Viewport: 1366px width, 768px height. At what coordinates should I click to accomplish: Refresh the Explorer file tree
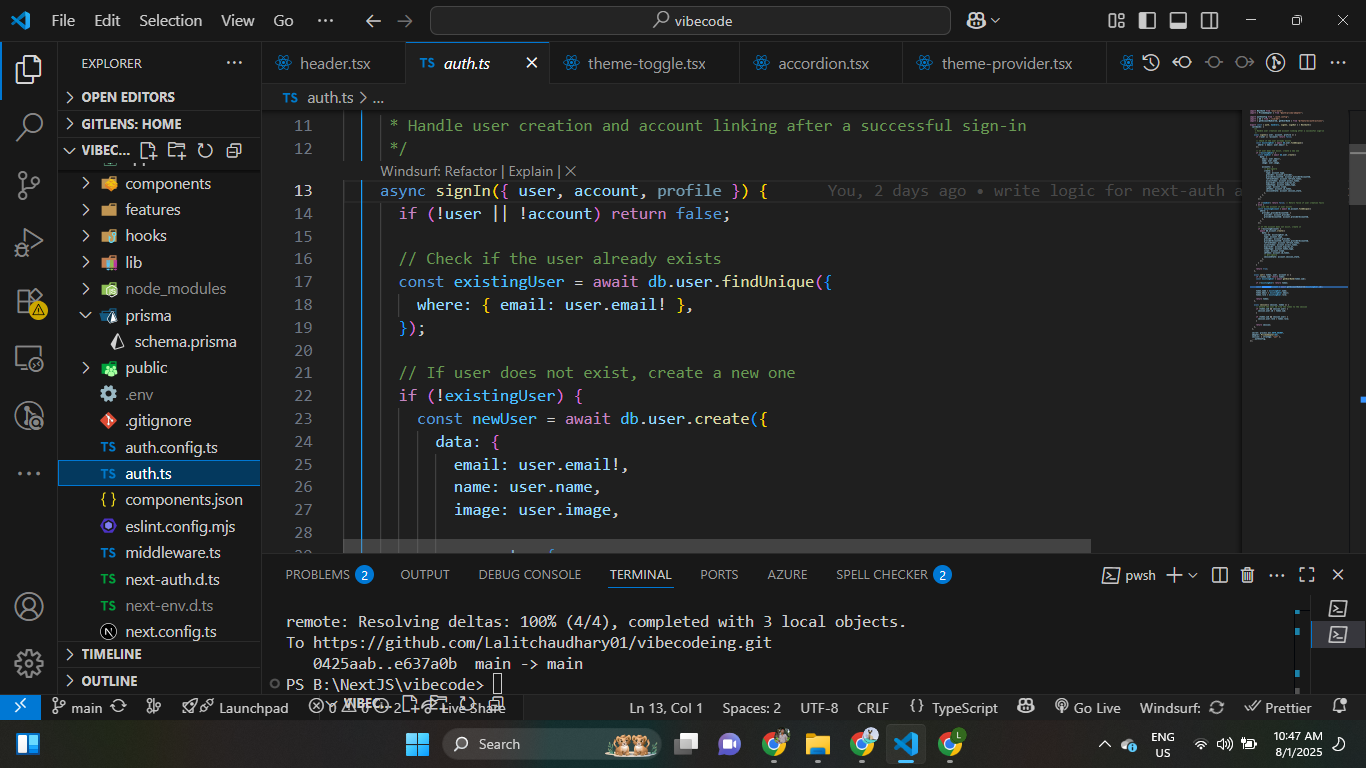pyautogui.click(x=205, y=151)
